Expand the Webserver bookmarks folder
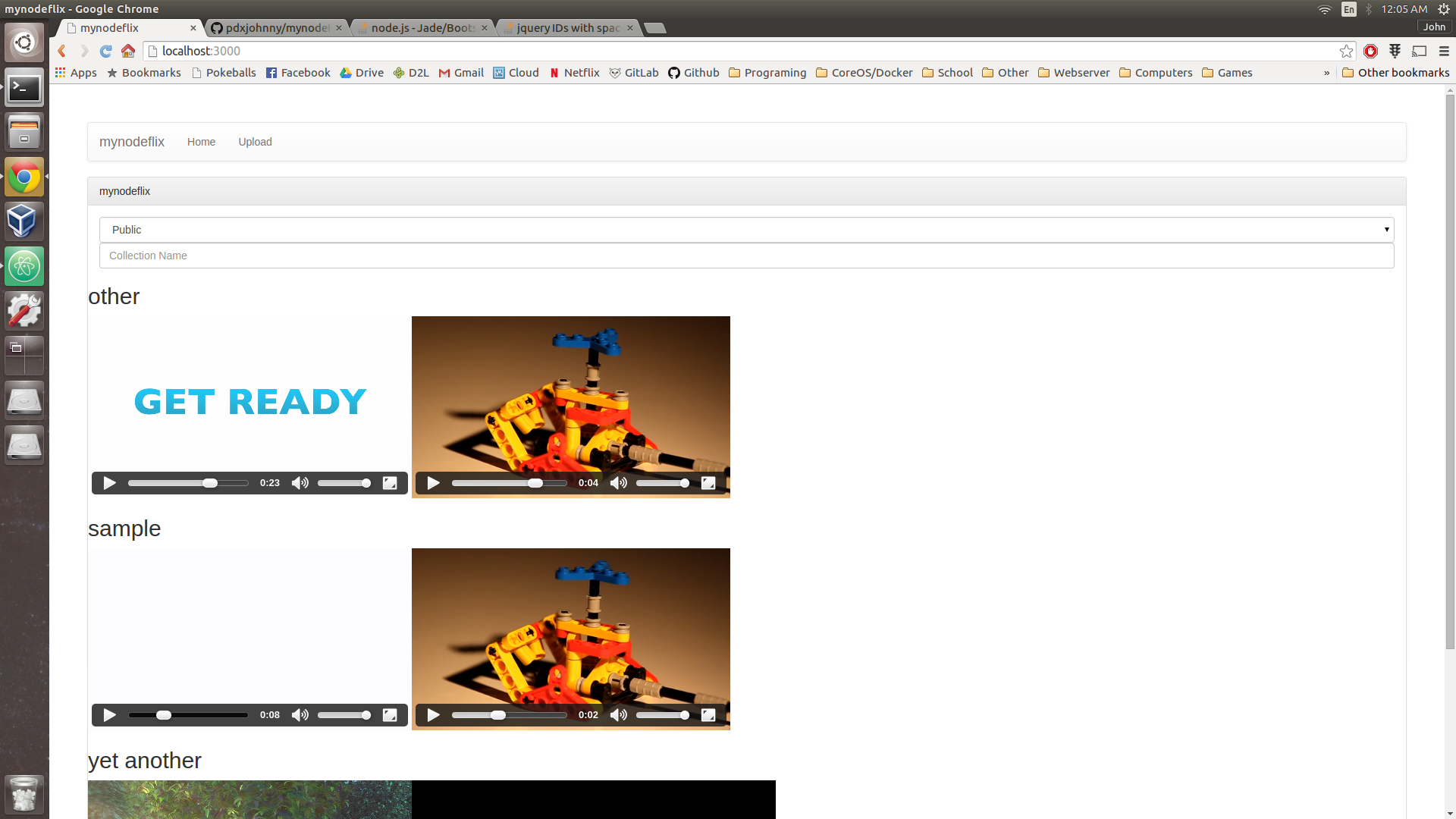The image size is (1456, 819). point(1074,73)
